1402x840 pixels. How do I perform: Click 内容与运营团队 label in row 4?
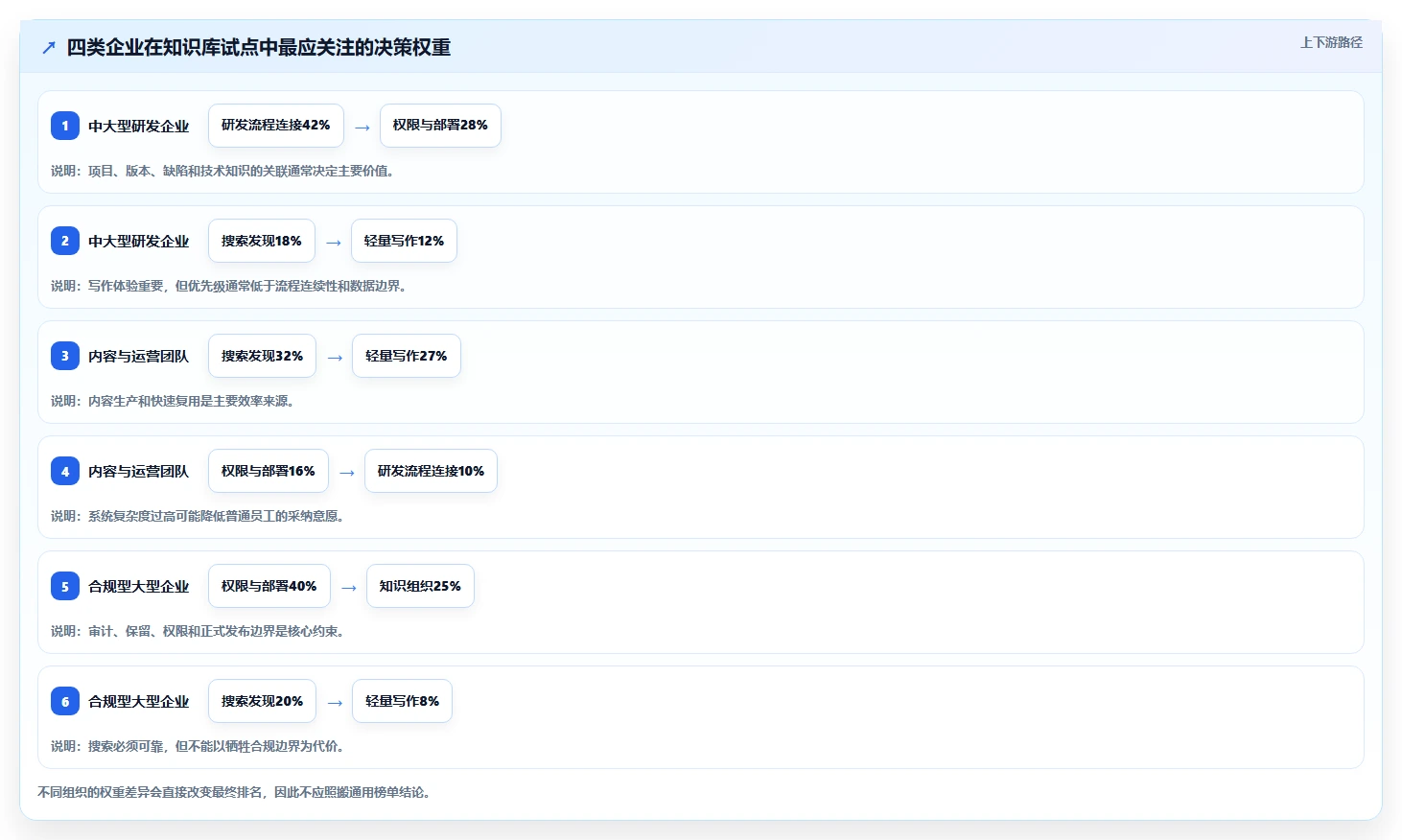tap(139, 471)
